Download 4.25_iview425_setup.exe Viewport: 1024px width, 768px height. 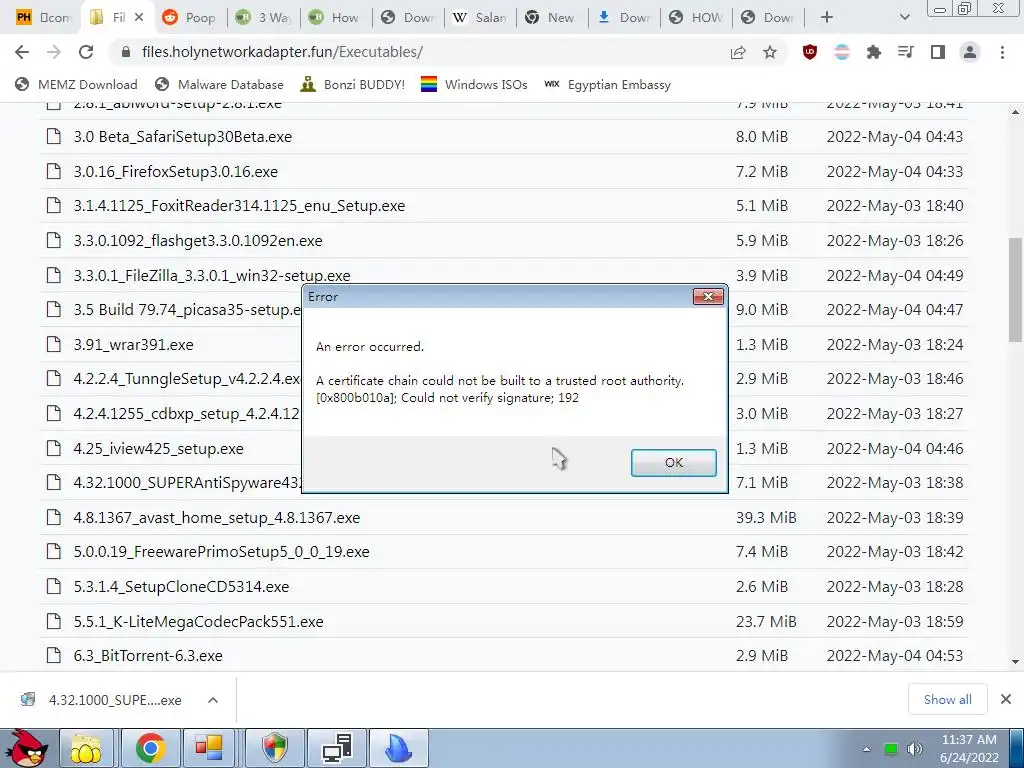click(x=159, y=449)
